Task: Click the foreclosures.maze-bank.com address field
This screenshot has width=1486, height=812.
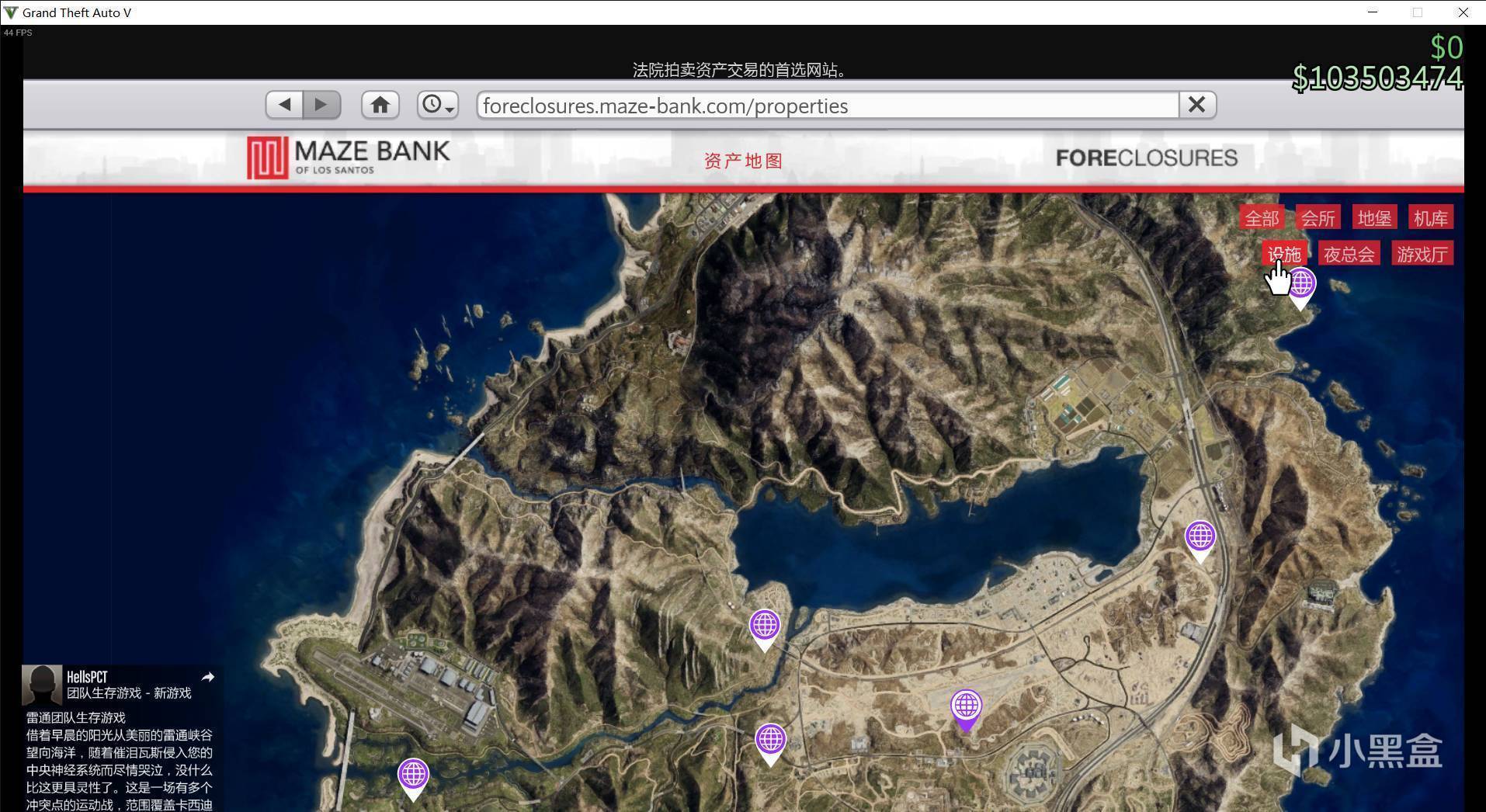Action: pyautogui.click(x=828, y=106)
